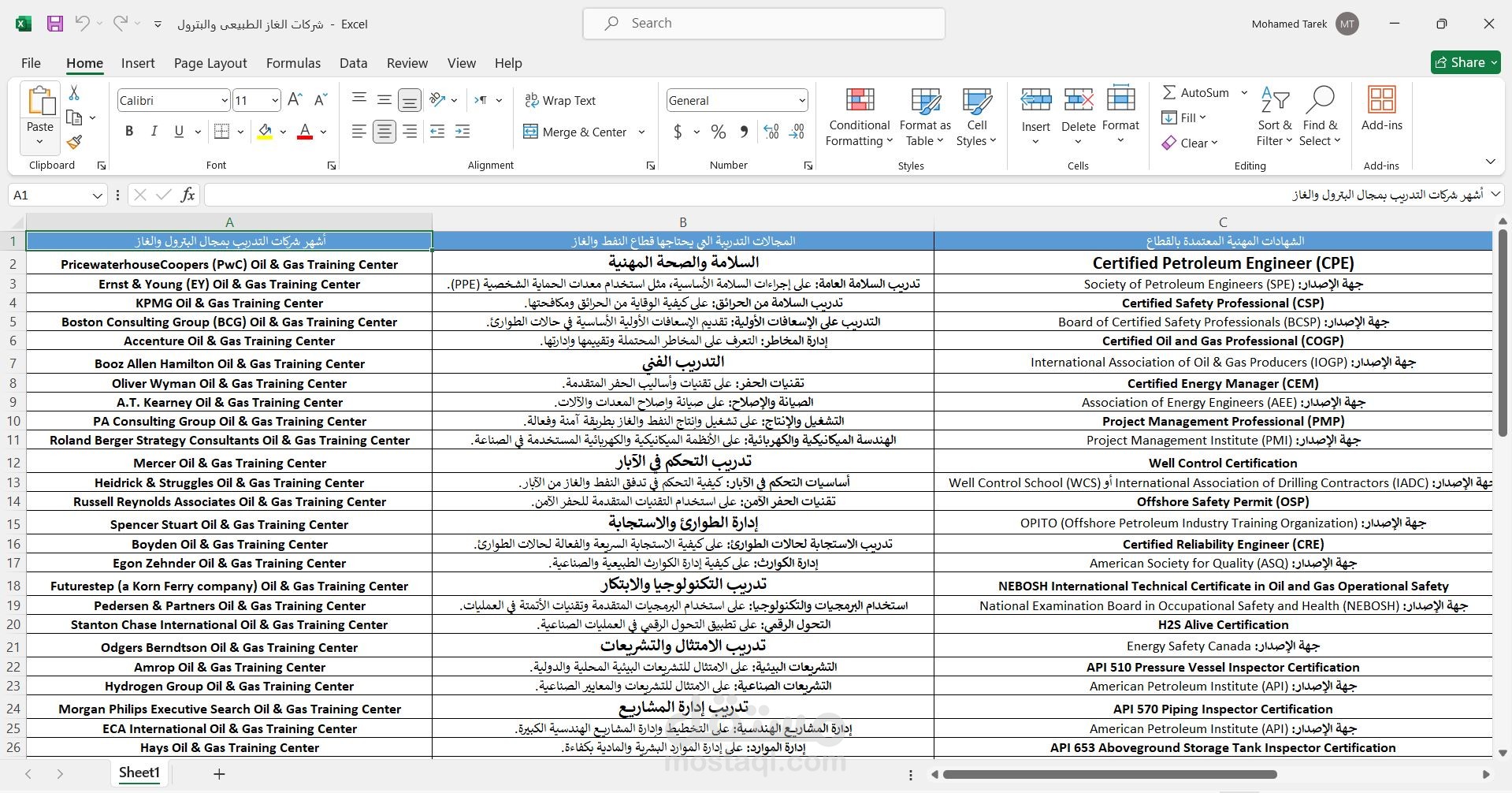Open Find & Select options
The width and height of the screenshot is (1512, 793).
tap(1321, 117)
